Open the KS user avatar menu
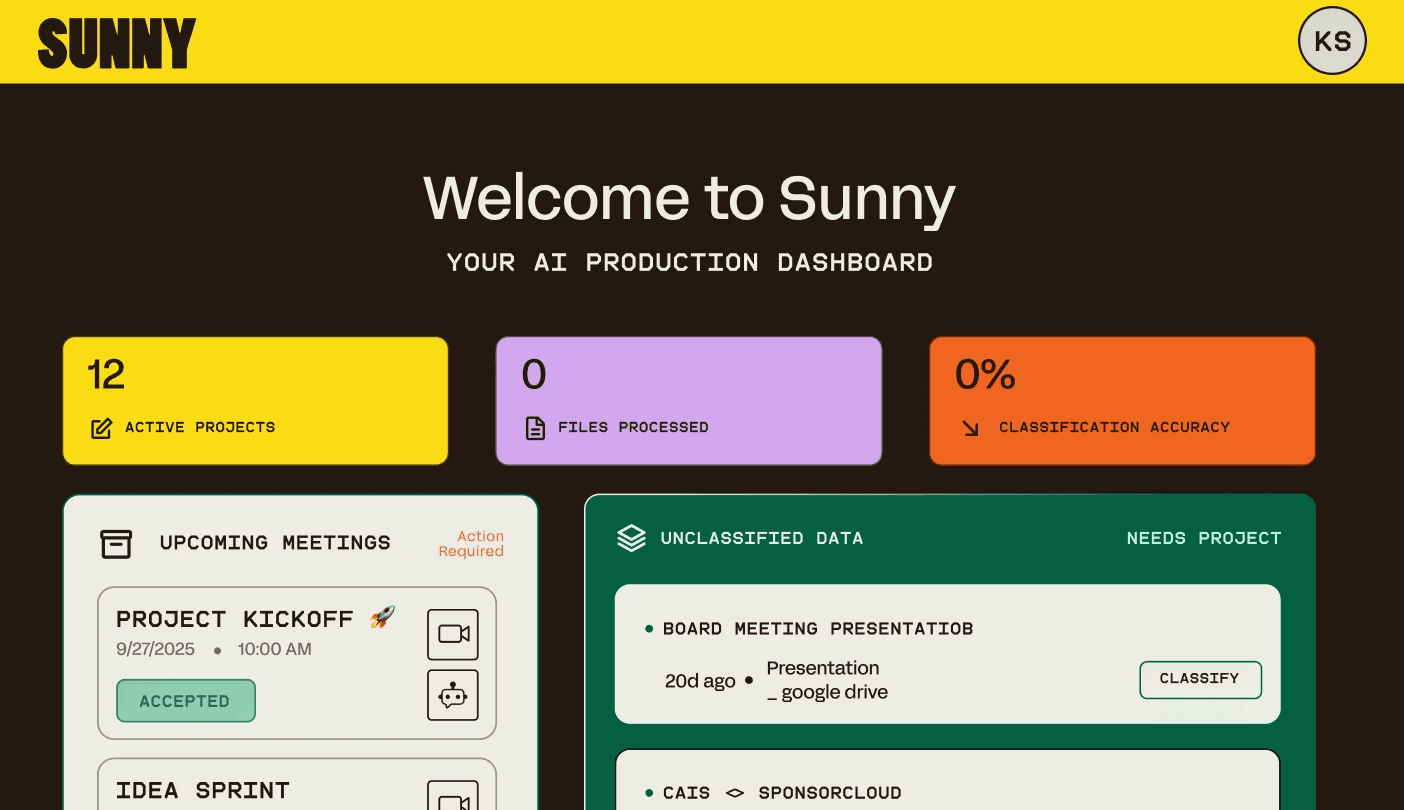 coord(1332,41)
